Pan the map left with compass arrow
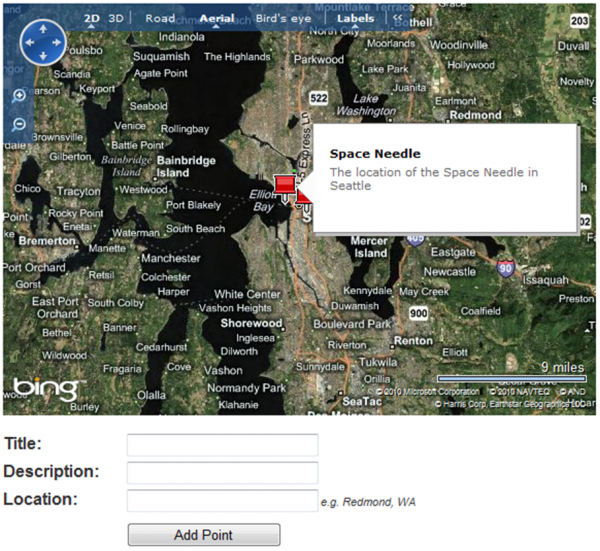This screenshot has height=551, width=600. [x=29, y=42]
